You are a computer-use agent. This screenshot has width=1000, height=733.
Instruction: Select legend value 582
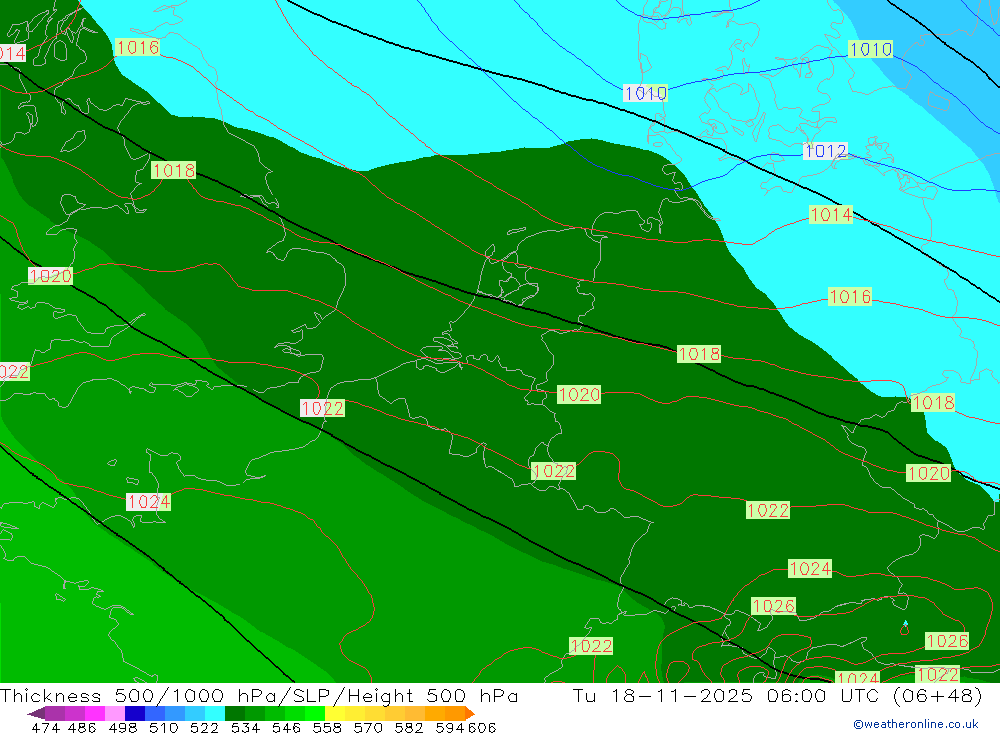408,727
